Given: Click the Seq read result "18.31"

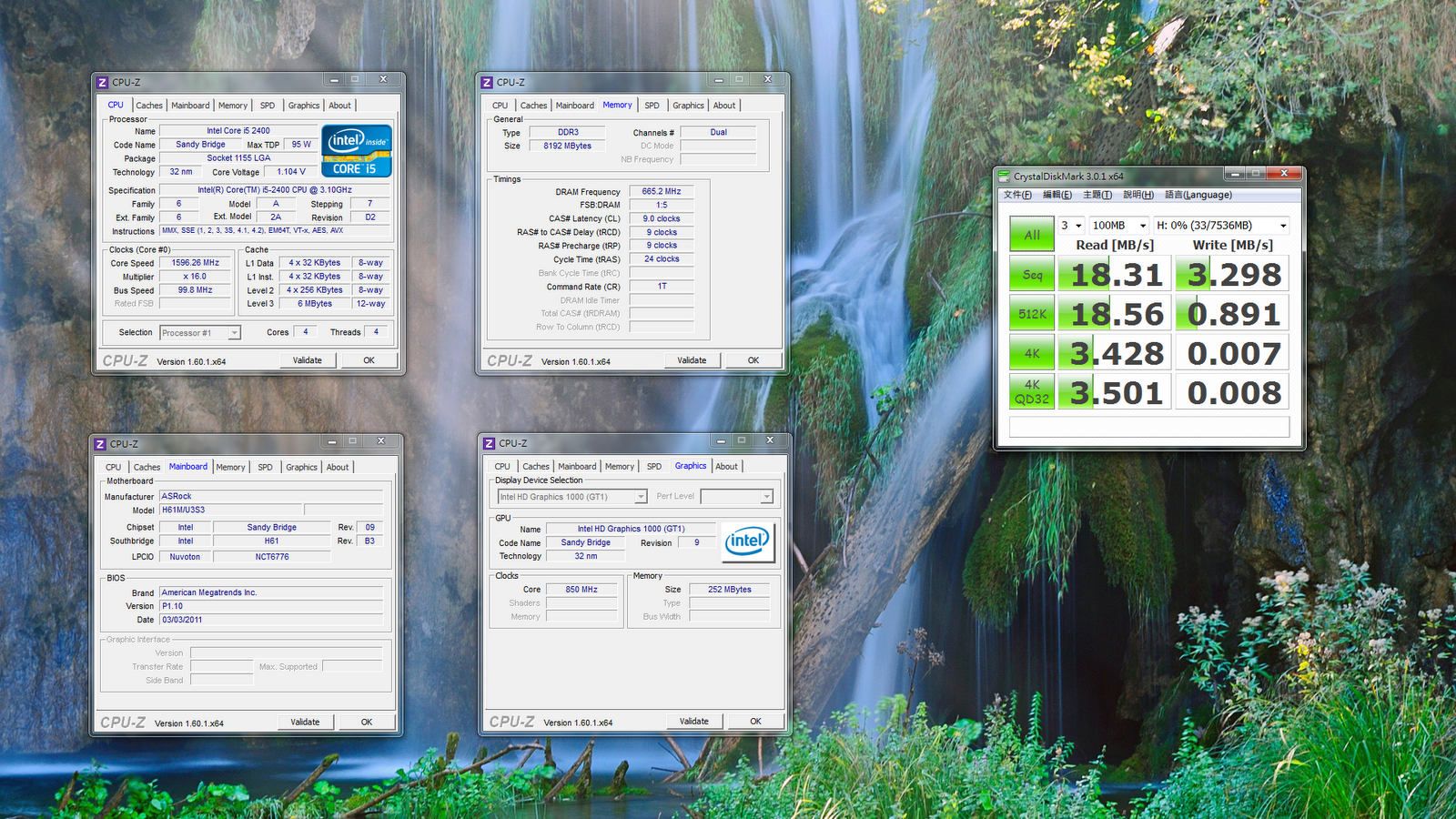Looking at the screenshot, I should [1117, 274].
